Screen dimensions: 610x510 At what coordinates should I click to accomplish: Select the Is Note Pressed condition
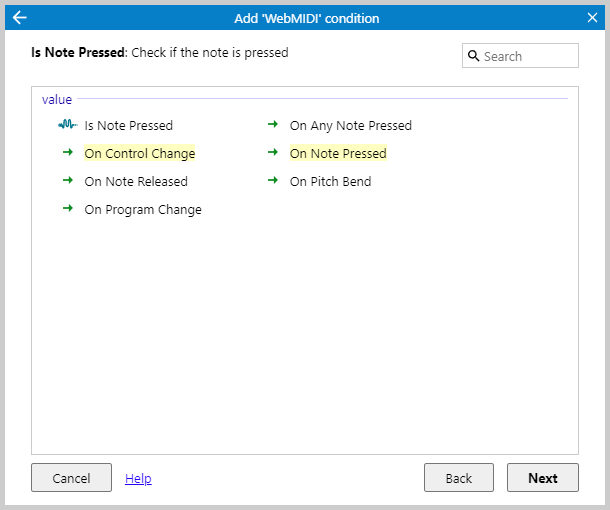[128, 126]
